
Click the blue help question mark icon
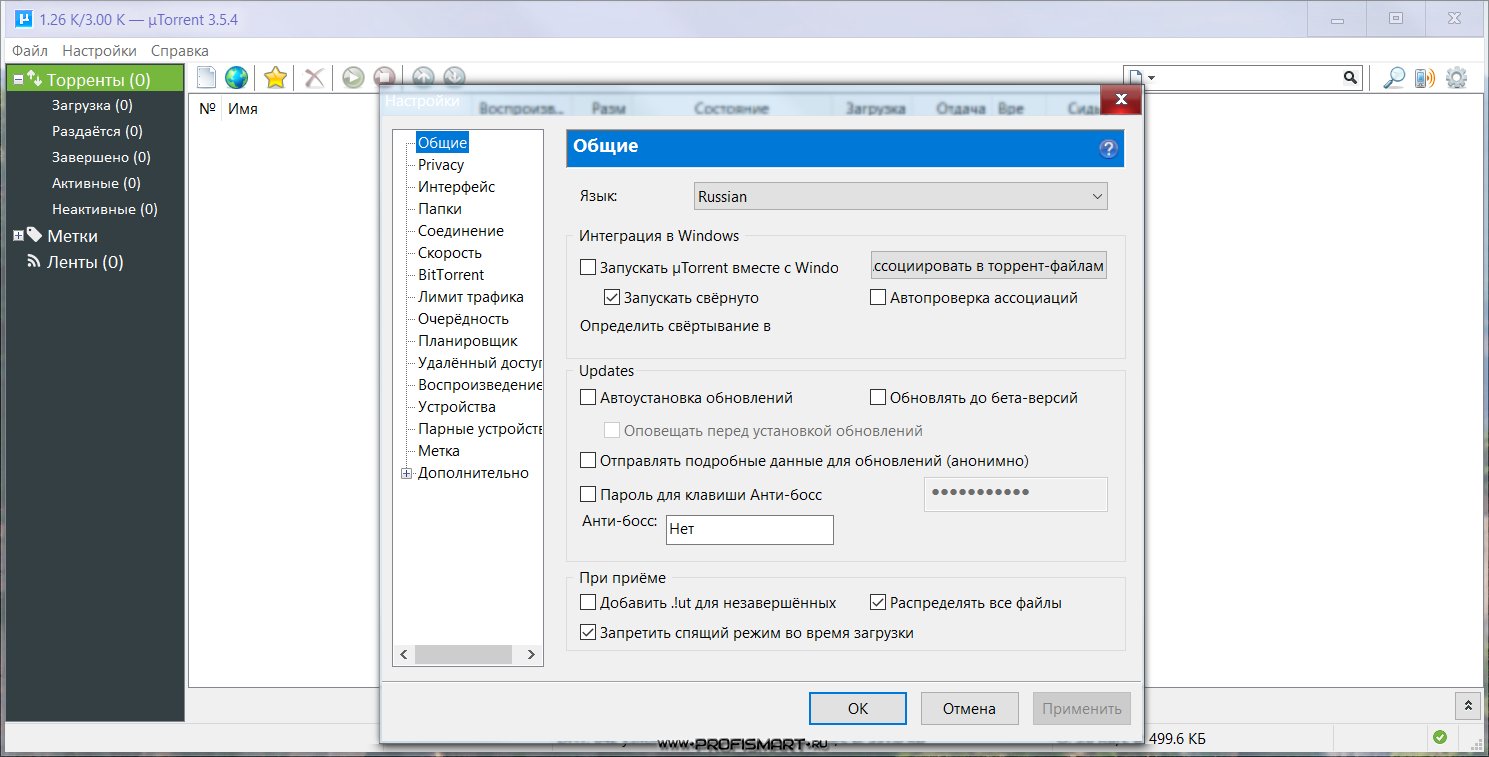[1108, 148]
